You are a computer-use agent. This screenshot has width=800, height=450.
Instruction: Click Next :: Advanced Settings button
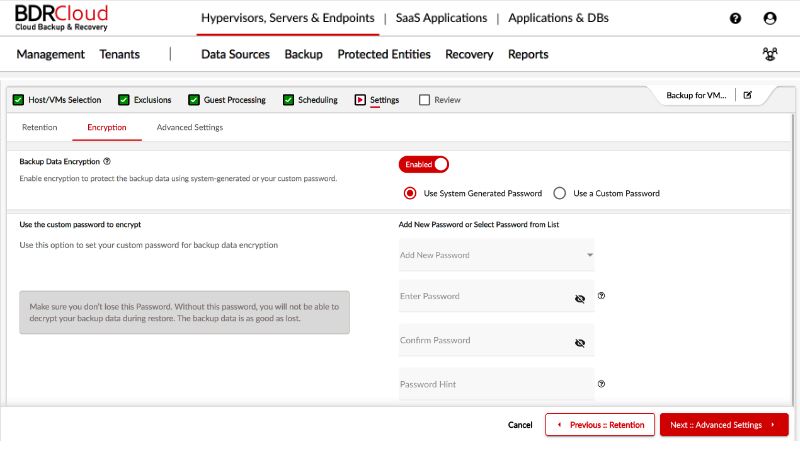[724, 424]
